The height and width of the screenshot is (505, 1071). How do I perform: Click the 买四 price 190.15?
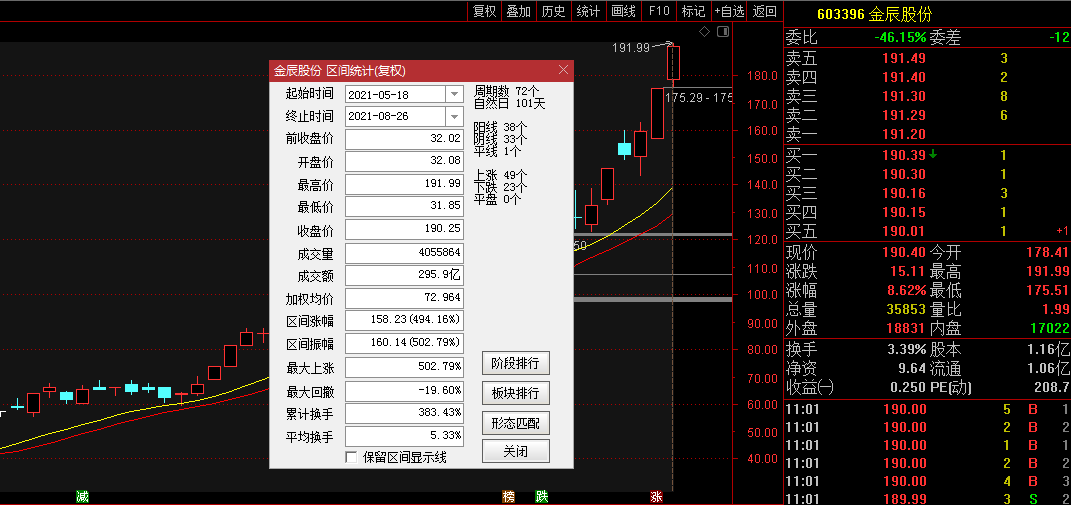904,213
